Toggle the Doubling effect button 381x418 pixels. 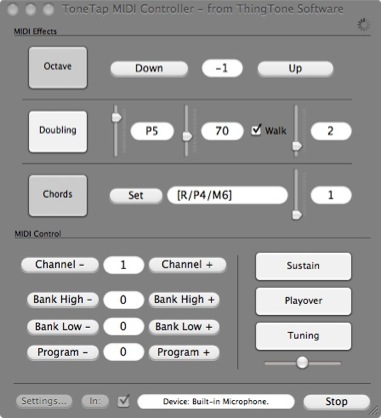click(58, 131)
